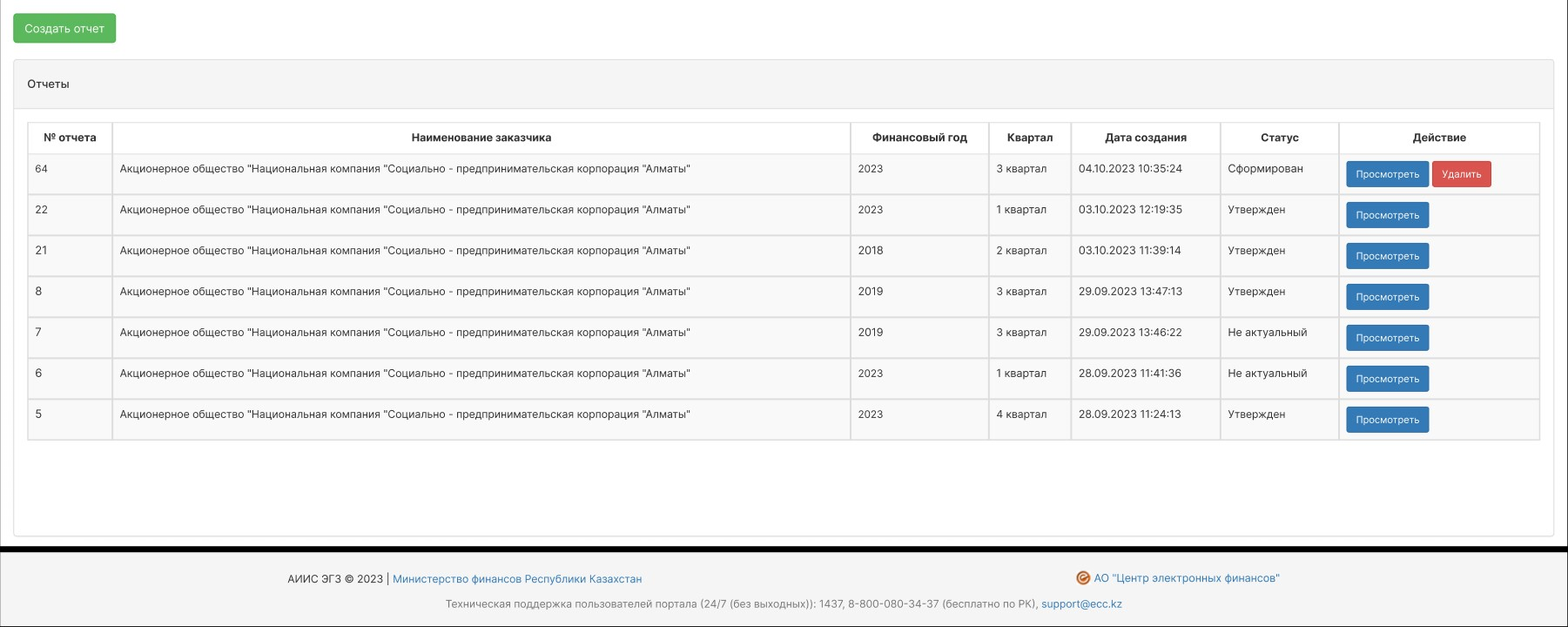Click the Статус column header

pyautogui.click(x=1279, y=138)
